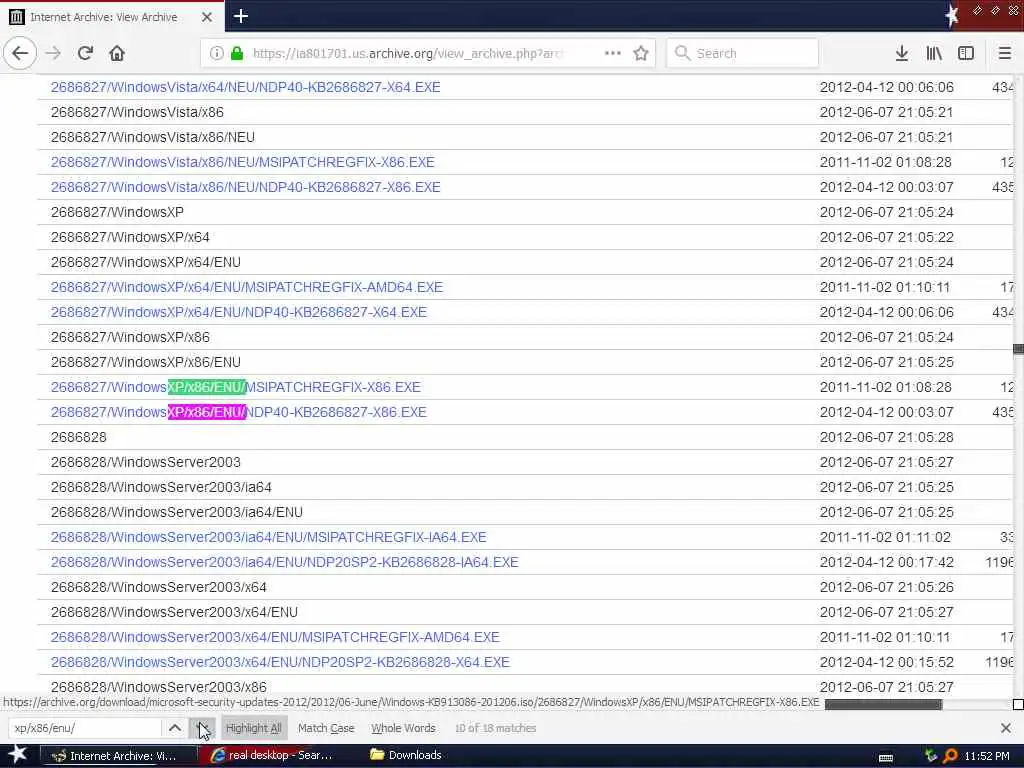Open WindowsServer2003 ia64 MSIPATCHREGFIX-IA64.EXE link

[x=268, y=537]
